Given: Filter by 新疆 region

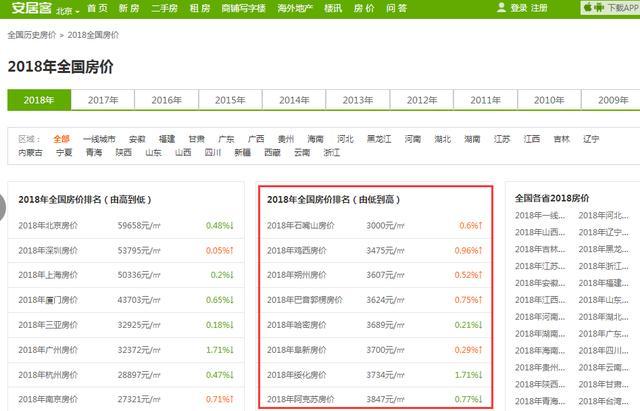Looking at the screenshot, I should click(x=242, y=153).
